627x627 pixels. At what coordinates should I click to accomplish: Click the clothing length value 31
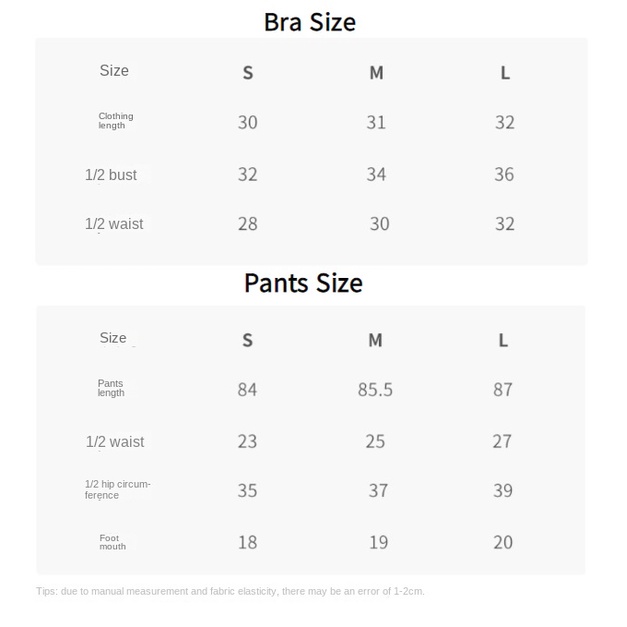[x=376, y=123]
